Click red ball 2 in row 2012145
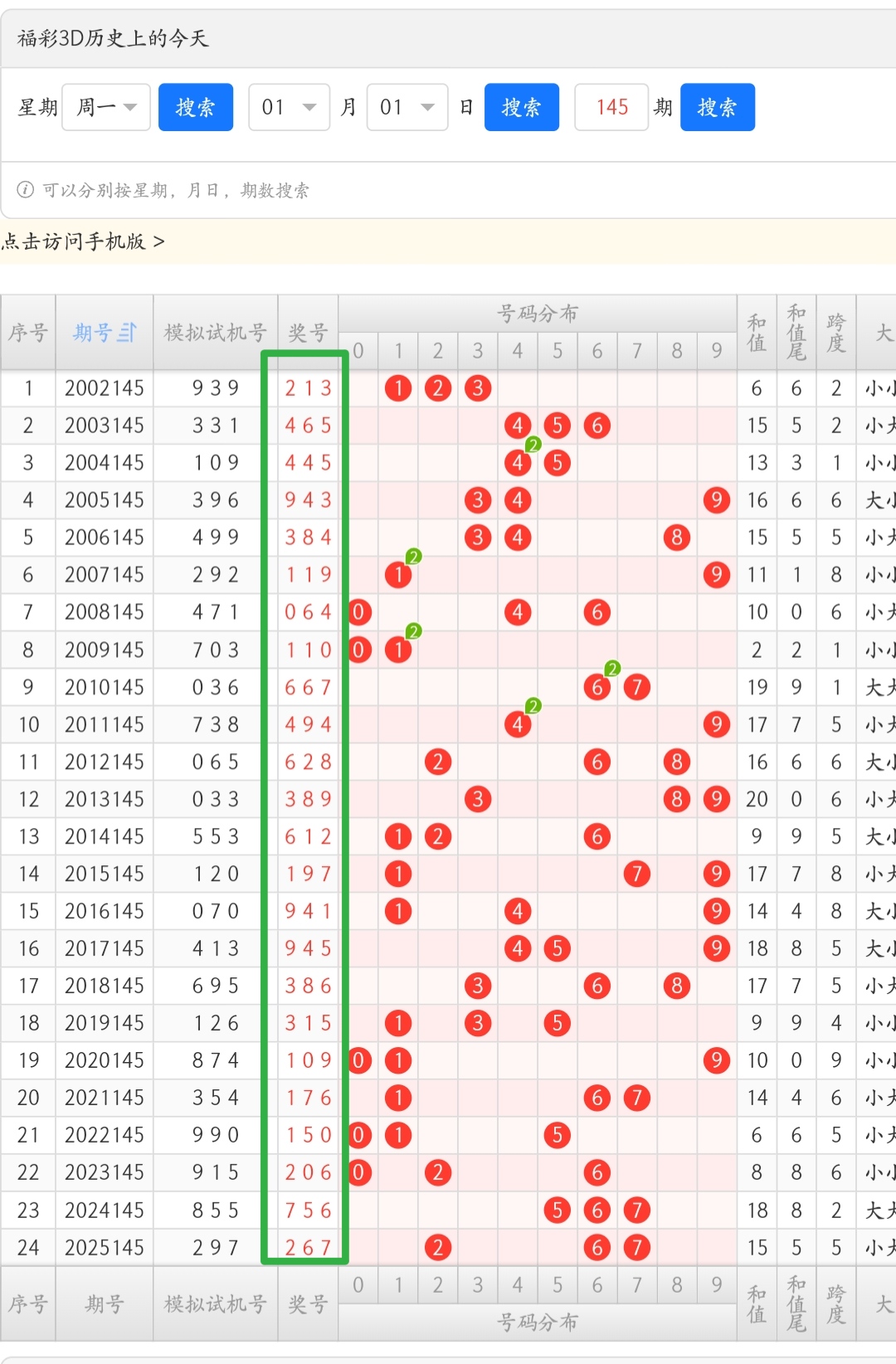 coord(438,762)
